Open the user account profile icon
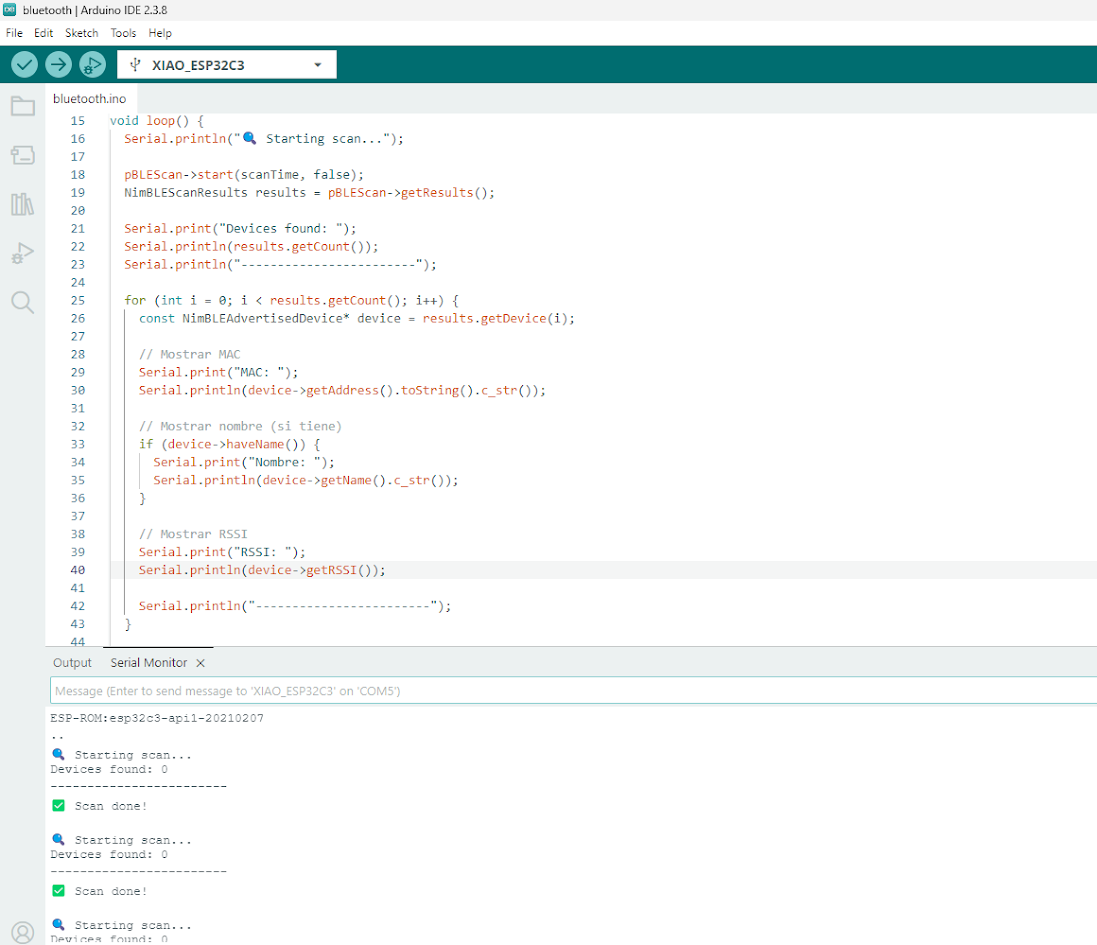The image size is (1097, 945). pyautogui.click(x=23, y=932)
